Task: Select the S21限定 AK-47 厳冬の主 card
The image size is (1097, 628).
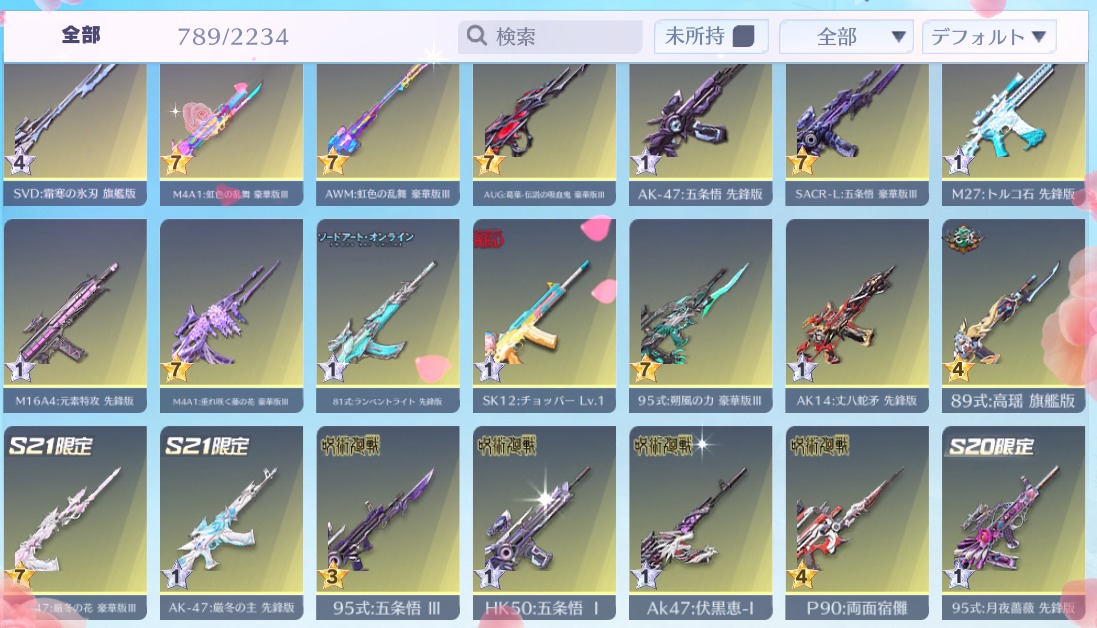Action: pos(232,522)
